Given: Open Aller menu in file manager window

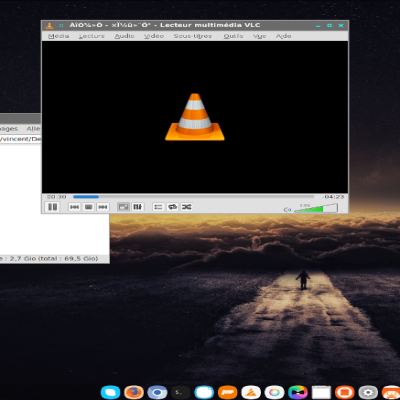Looking at the screenshot, I should (33, 129).
